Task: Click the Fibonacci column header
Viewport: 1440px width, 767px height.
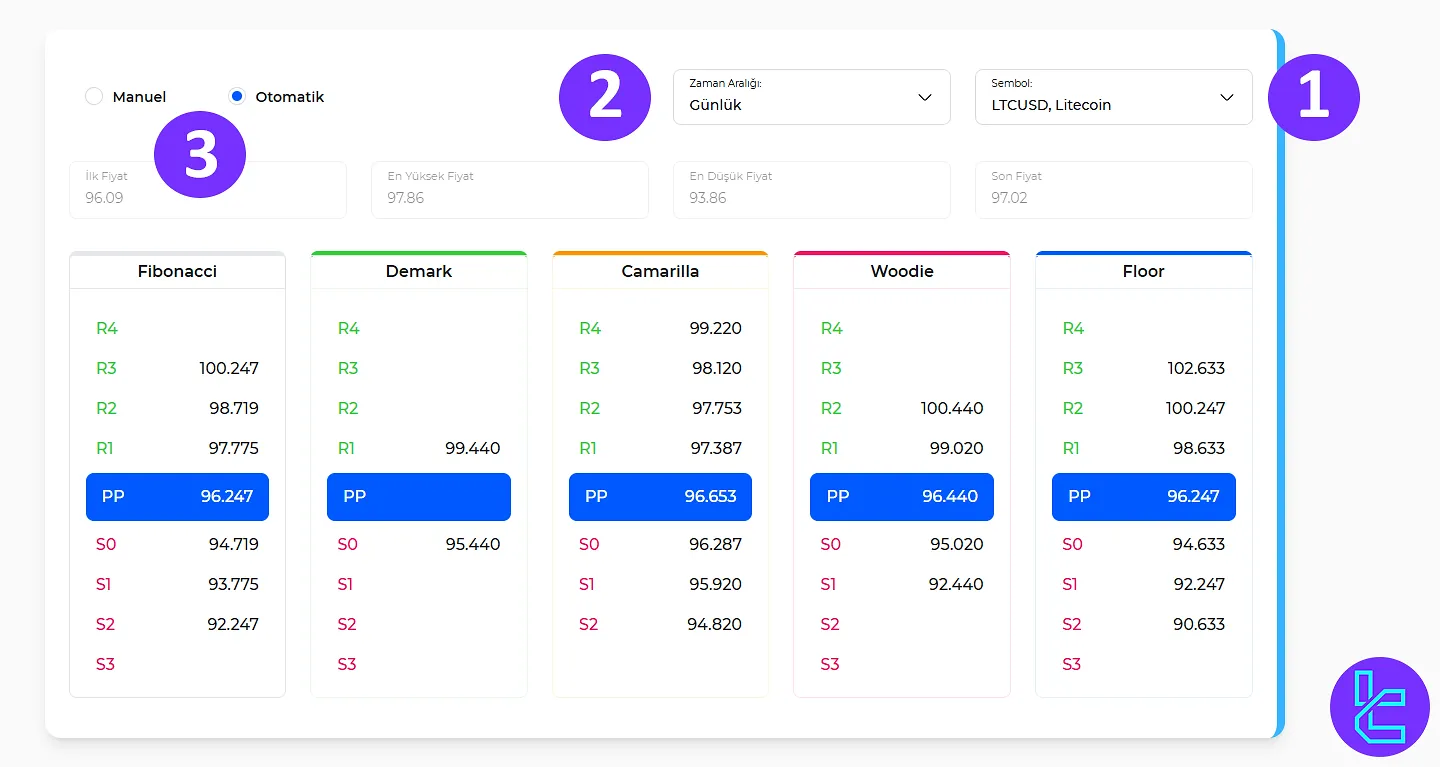Action: click(x=177, y=271)
